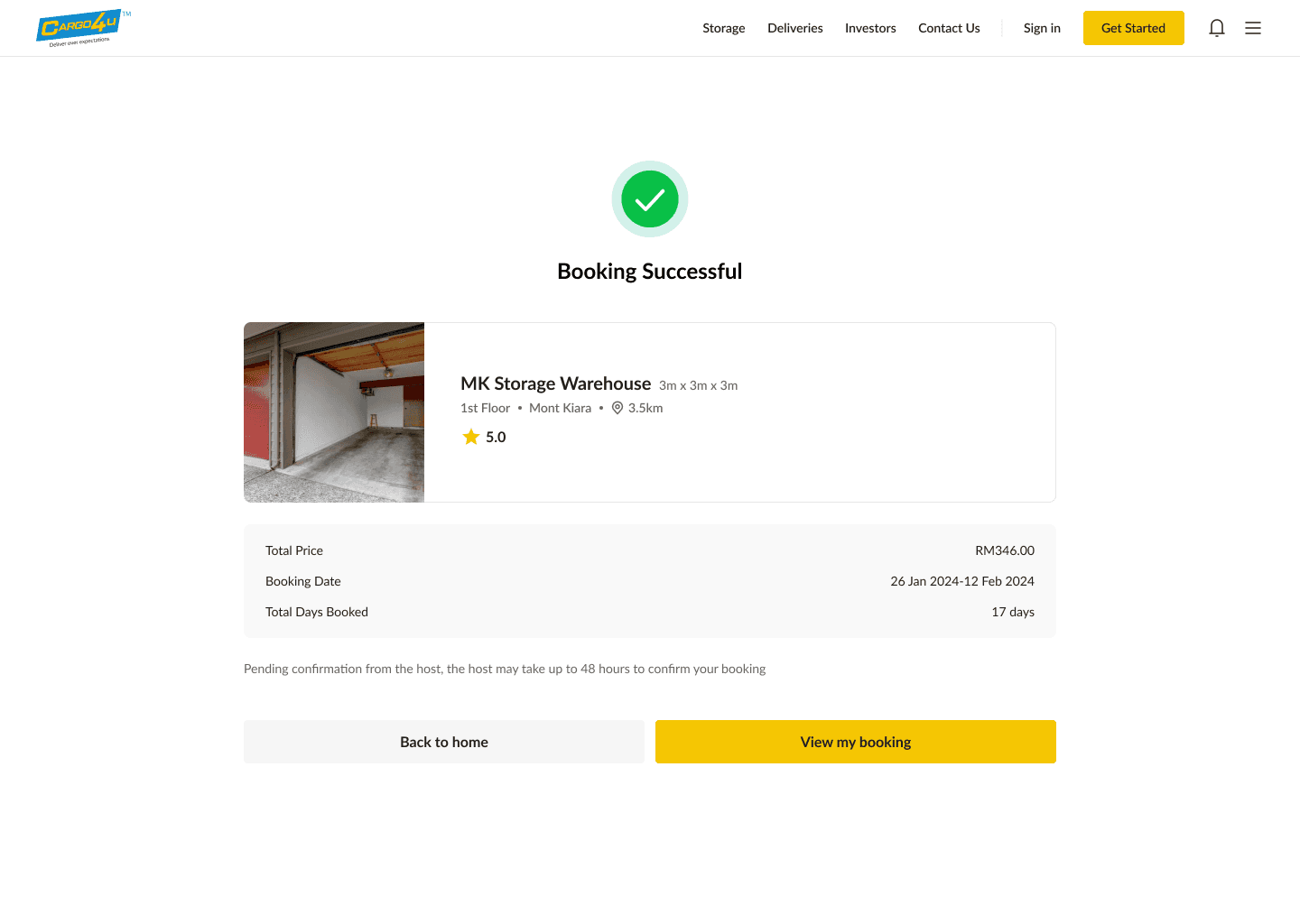This screenshot has height=924, width=1300.
Task: Click the Booking Date label
Action: (303, 581)
